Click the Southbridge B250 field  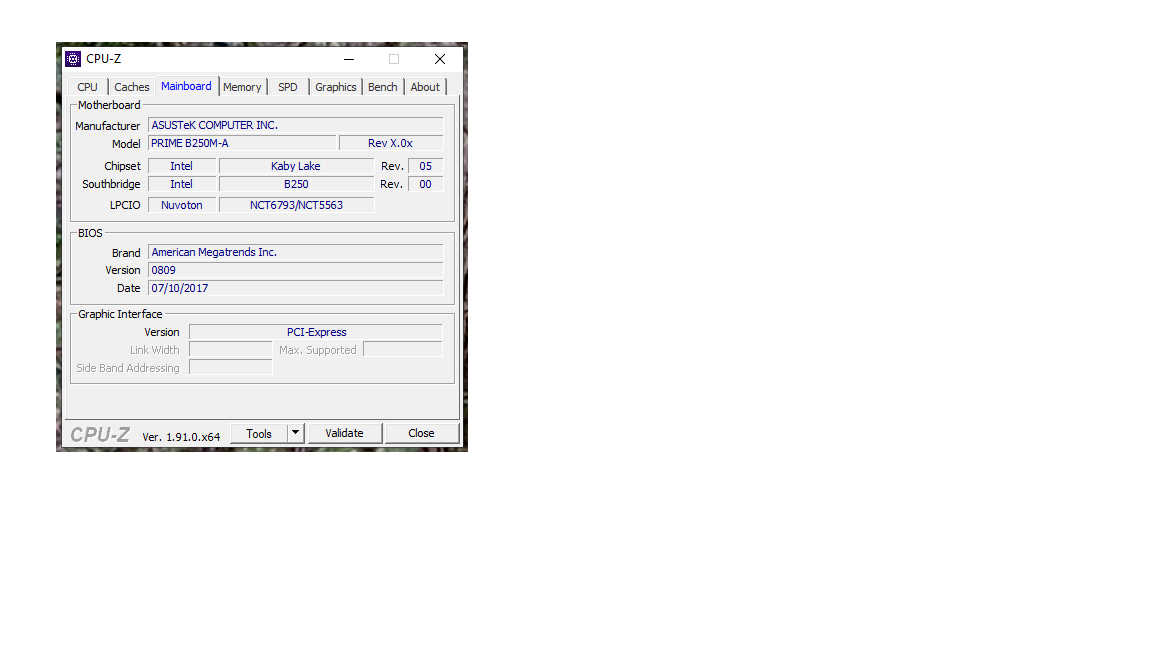click(296, 184)
